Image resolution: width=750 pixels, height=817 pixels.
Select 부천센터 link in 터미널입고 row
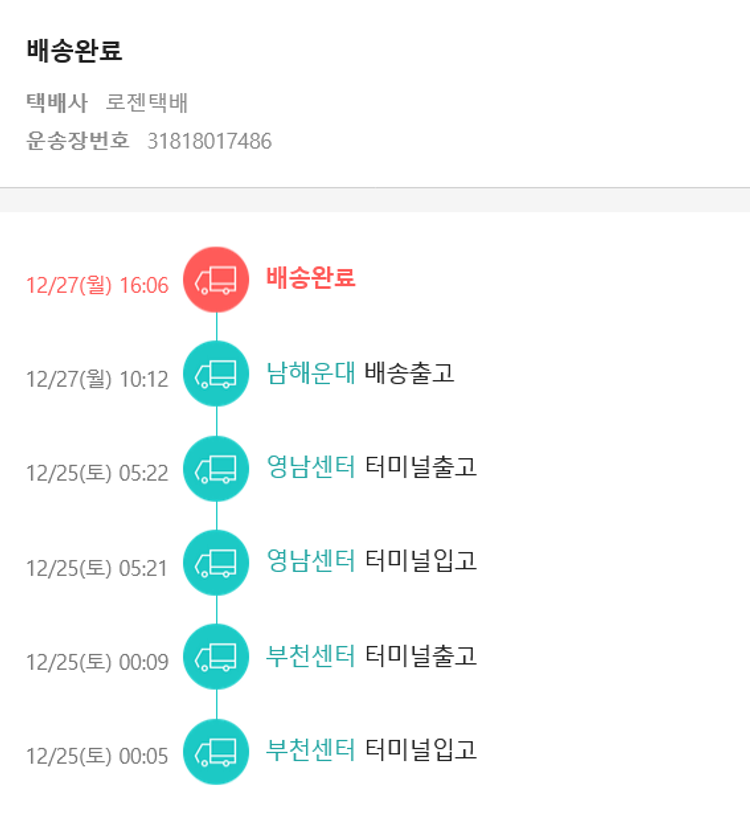[310, 750]
